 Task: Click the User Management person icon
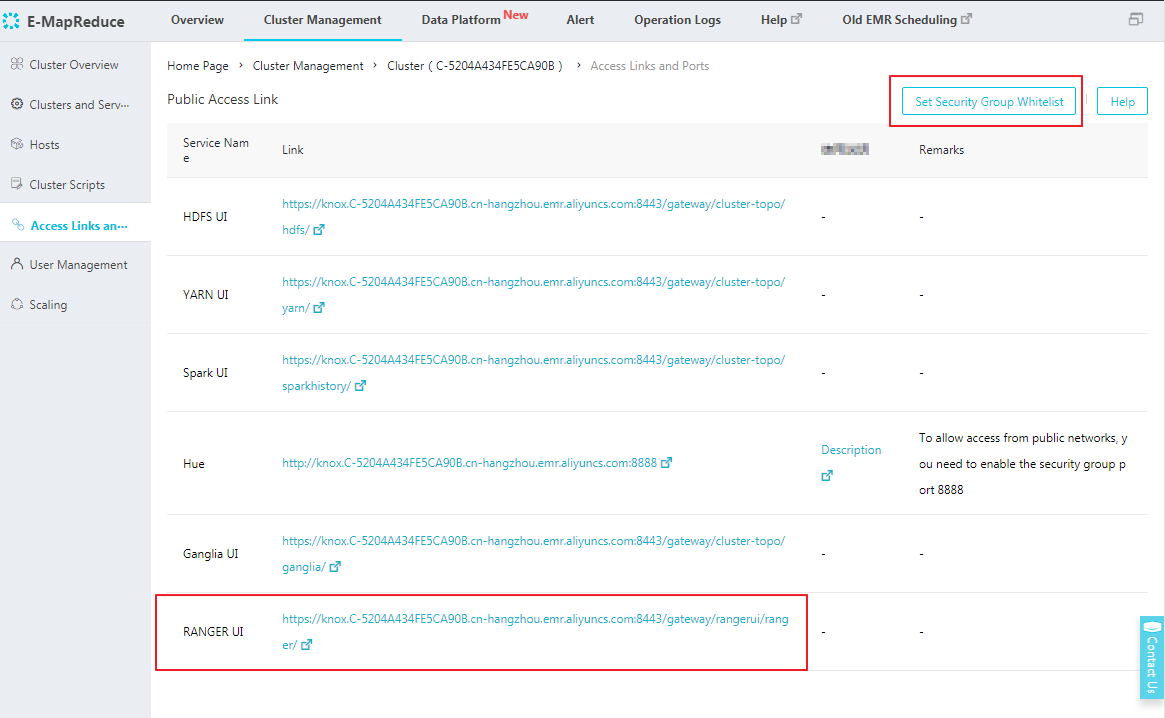pos(17,265)
